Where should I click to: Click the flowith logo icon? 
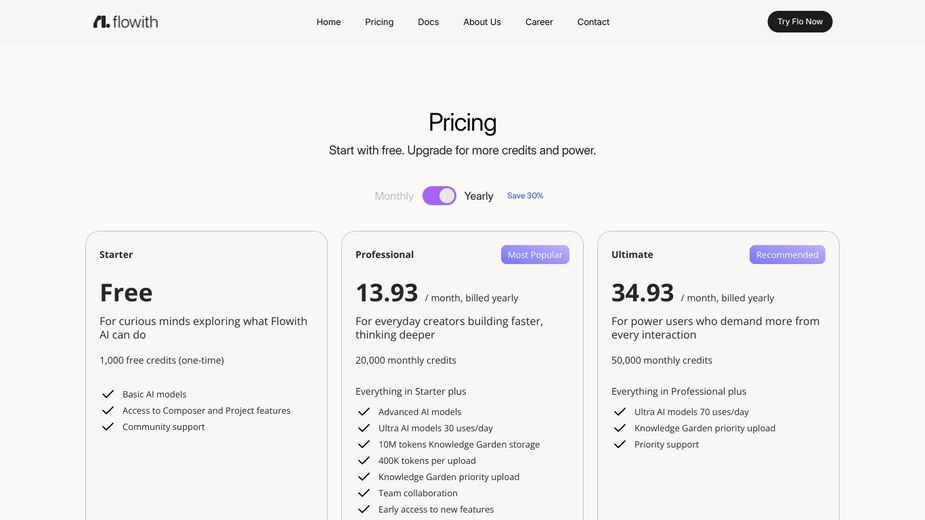point(101,22)
